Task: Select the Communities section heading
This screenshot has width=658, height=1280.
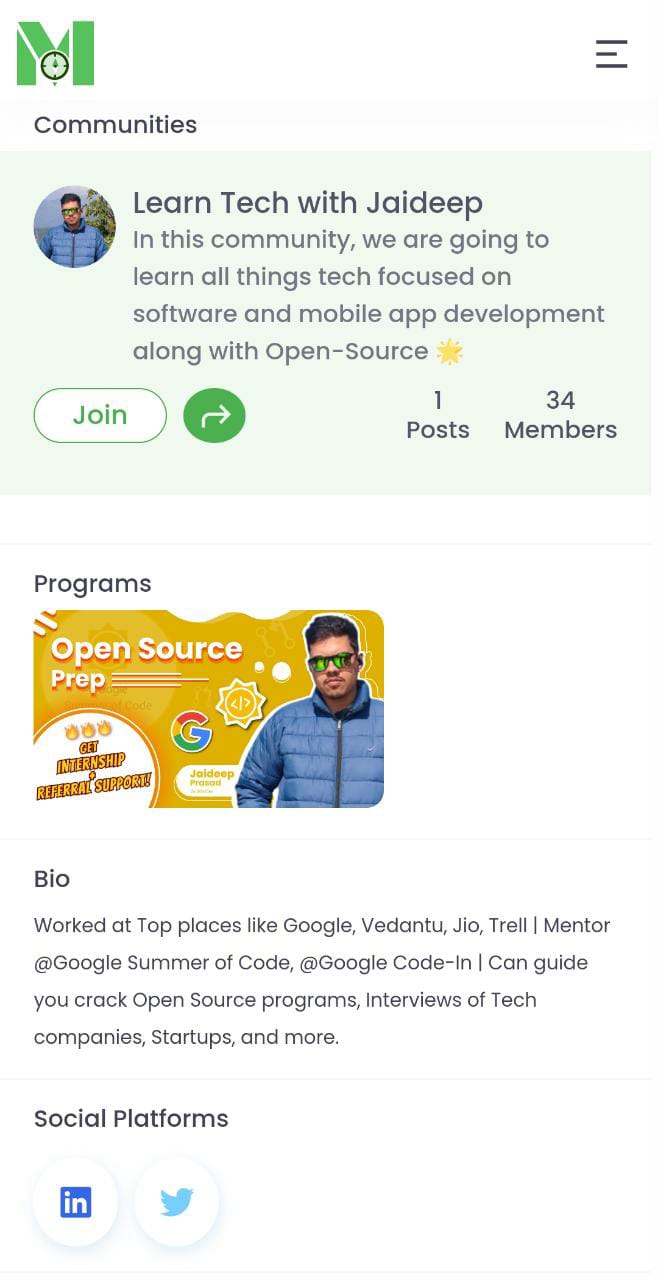Action: tap(115, 125)
